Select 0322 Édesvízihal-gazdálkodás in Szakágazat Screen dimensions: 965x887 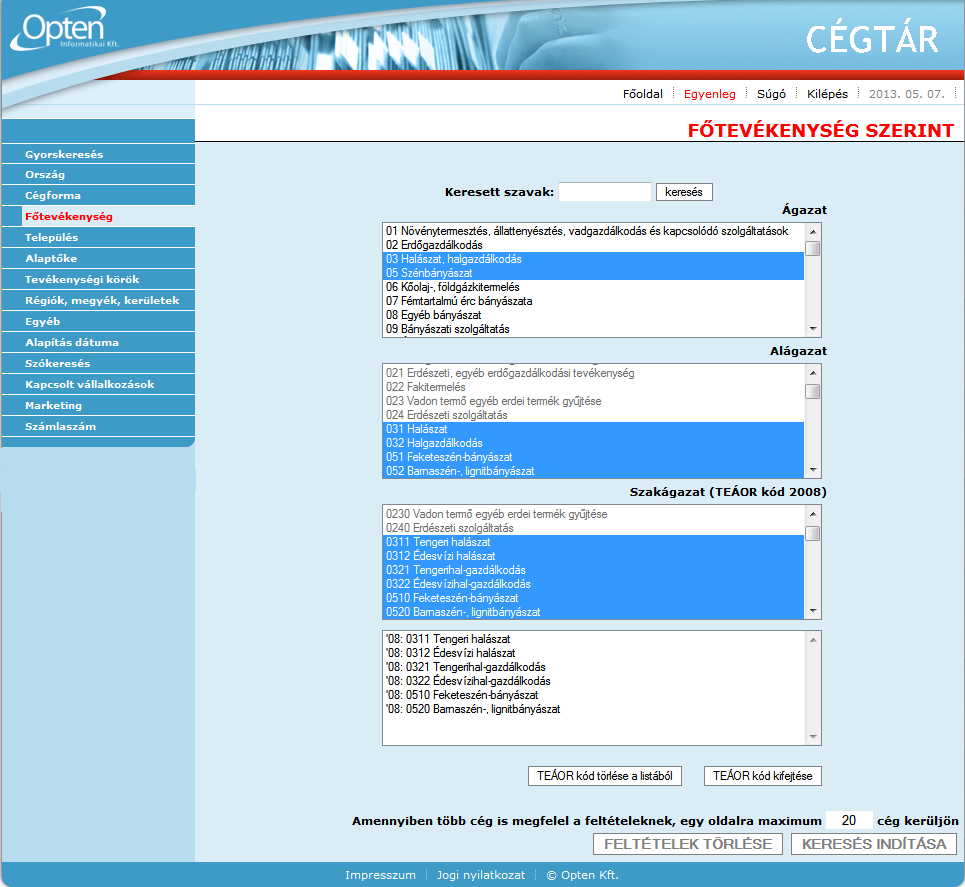[593, 584]
